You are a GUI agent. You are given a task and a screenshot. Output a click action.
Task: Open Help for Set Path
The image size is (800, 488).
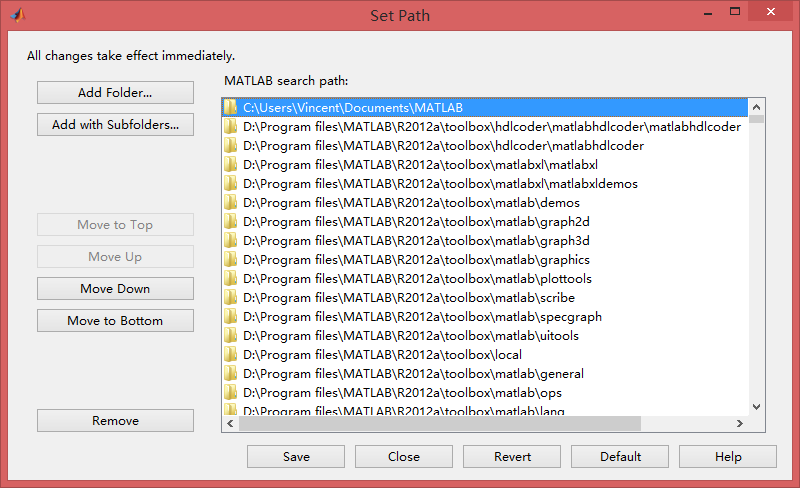[728, 456]
